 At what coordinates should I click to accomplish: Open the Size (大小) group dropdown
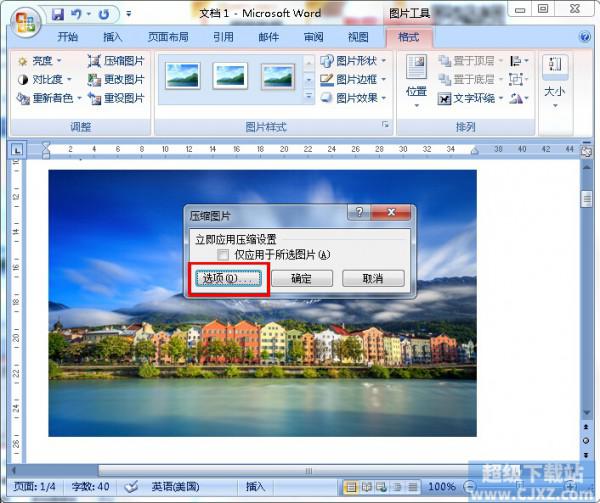tap(555, 81)
